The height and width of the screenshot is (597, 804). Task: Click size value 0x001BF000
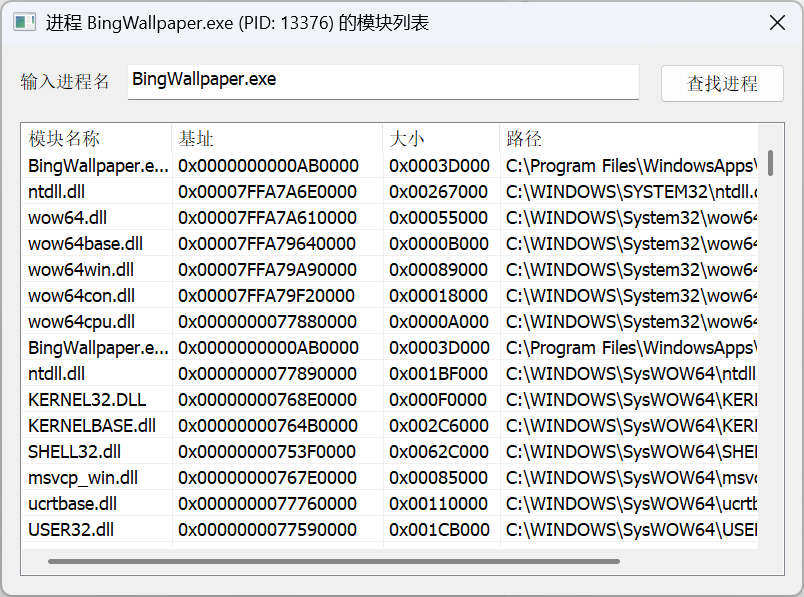click(438, 374)
